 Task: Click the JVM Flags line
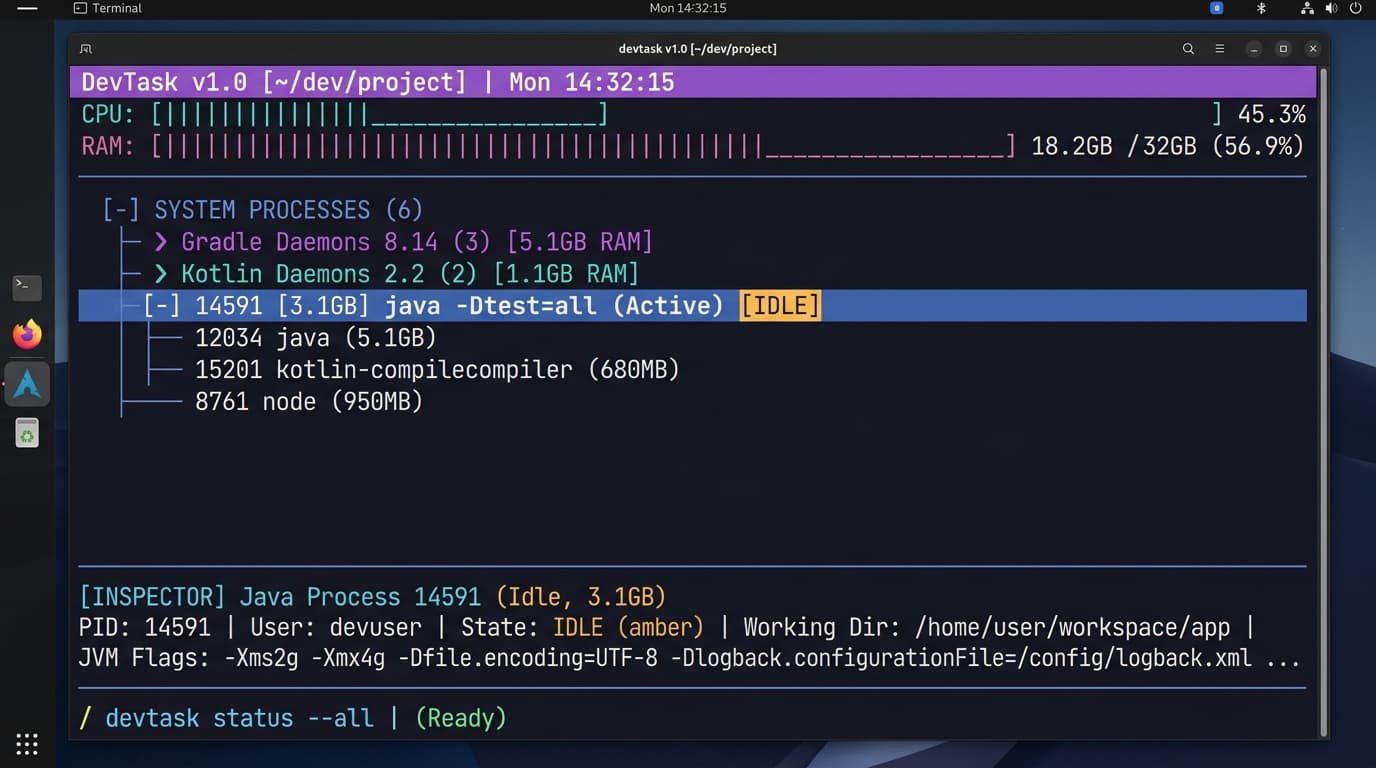click(690, 660)
